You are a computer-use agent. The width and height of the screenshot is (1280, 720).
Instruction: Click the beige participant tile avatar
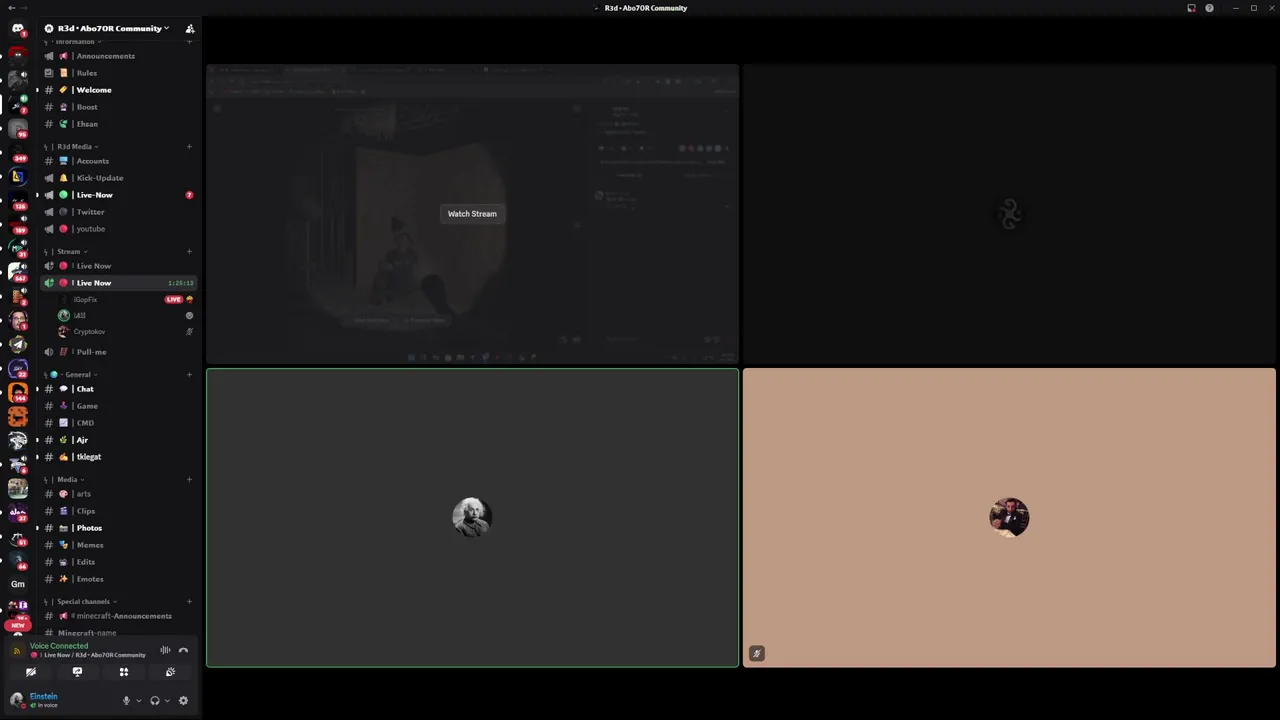coord(1009,517)
